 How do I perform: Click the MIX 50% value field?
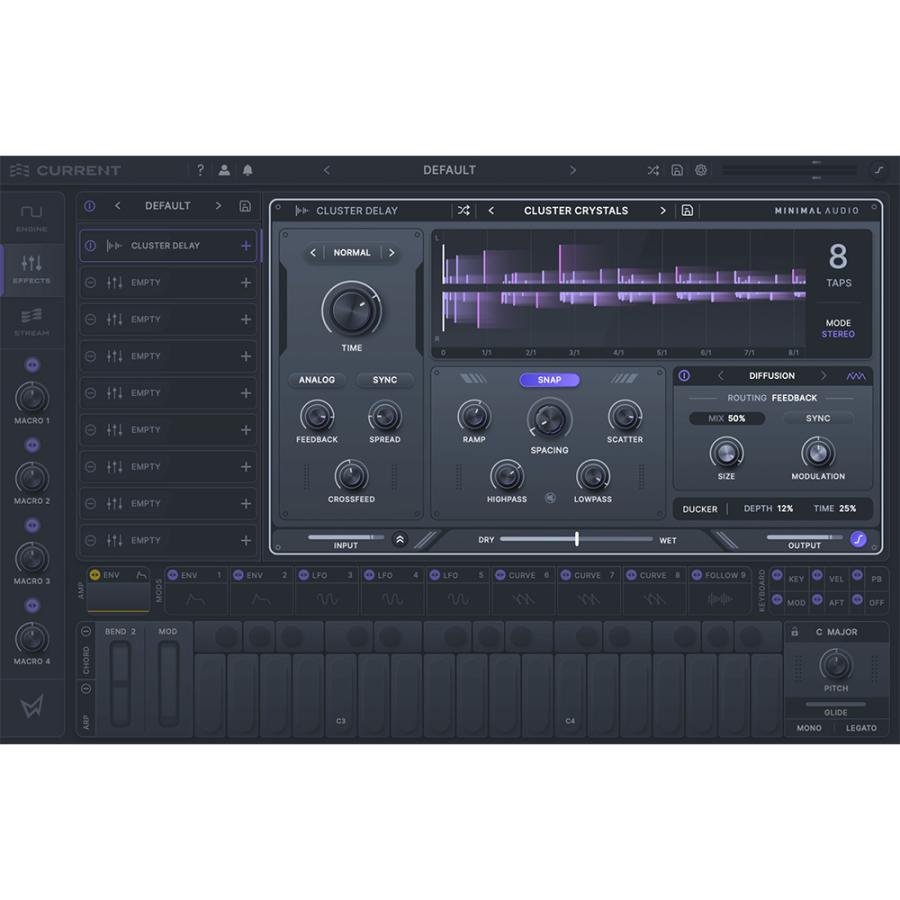click(x=727, y=418)
